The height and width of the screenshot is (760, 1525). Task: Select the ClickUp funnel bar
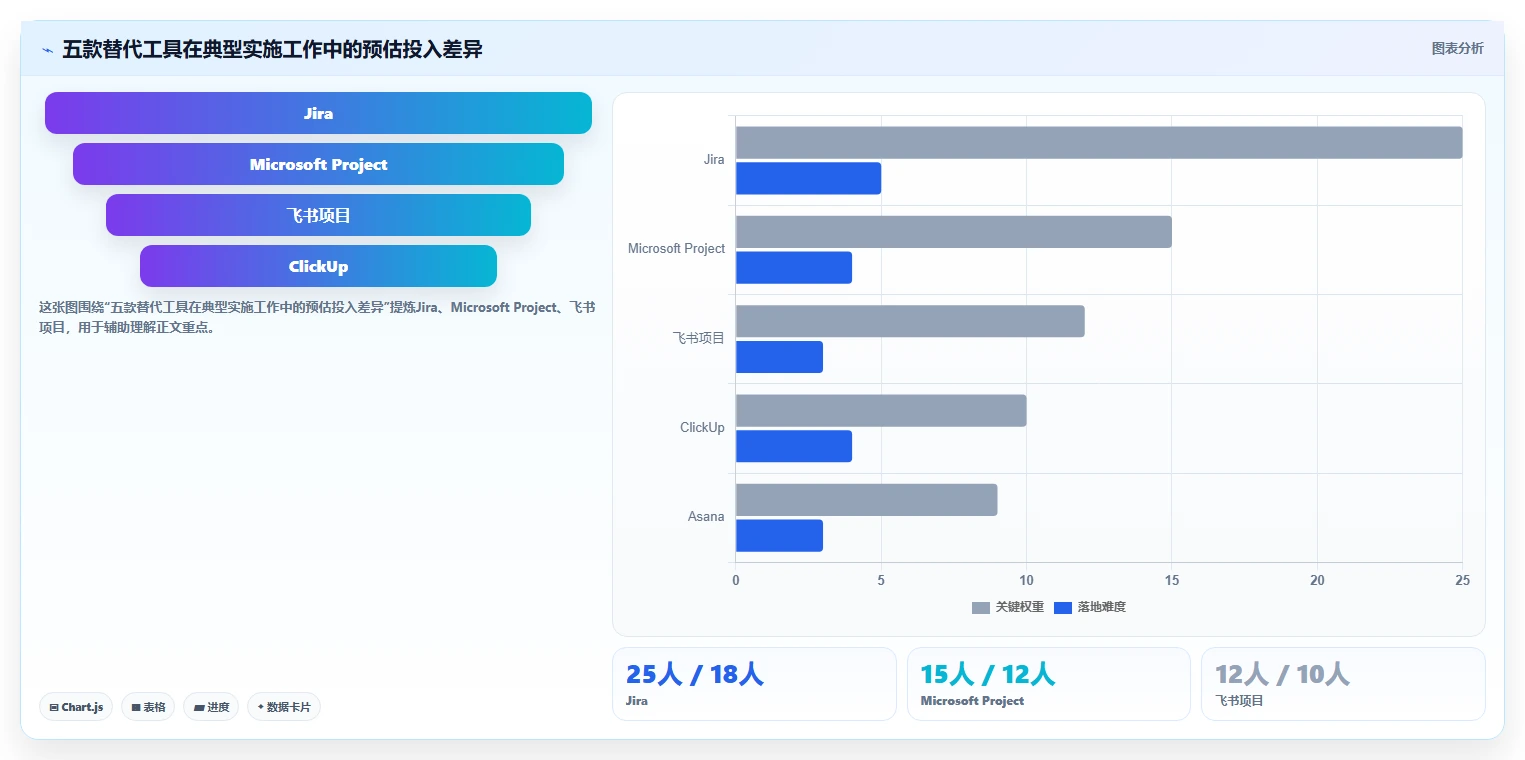click(318, 266)
